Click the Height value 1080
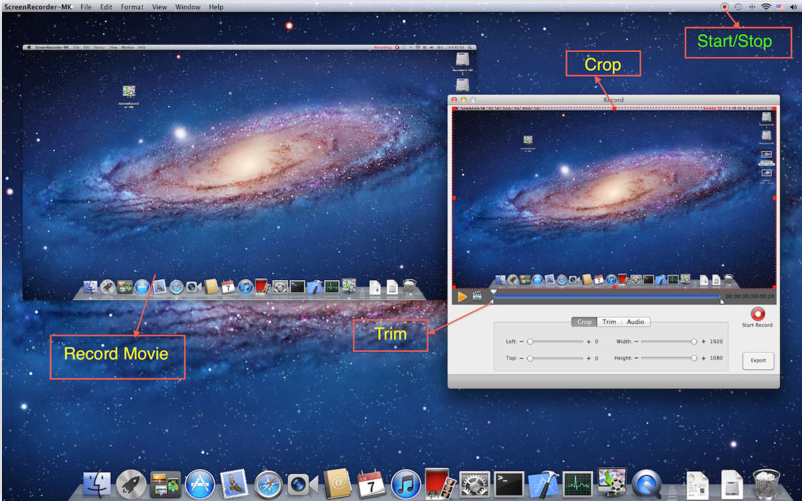 (x=716, y=358)
